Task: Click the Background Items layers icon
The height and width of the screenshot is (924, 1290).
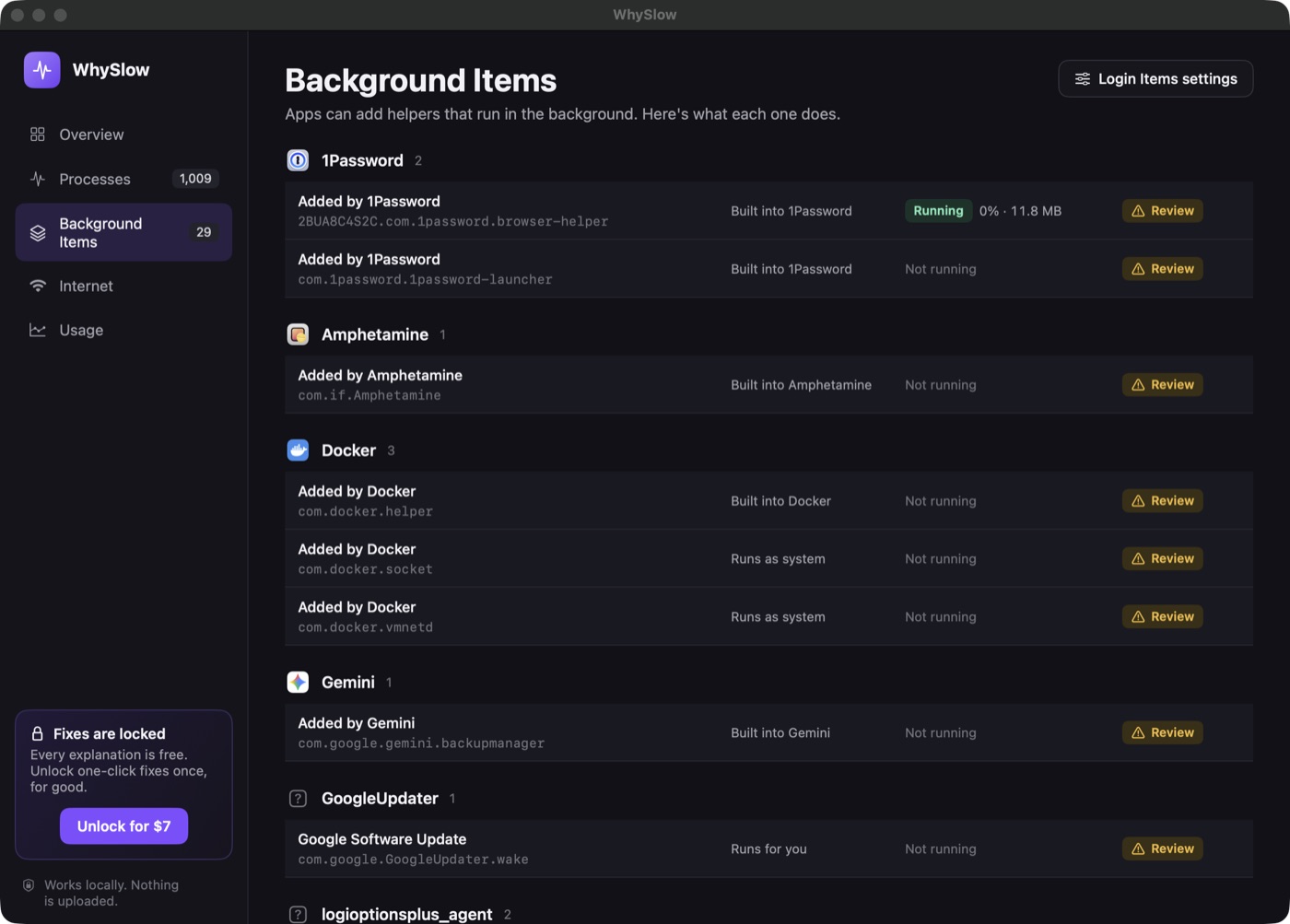Action: [38, 232]
